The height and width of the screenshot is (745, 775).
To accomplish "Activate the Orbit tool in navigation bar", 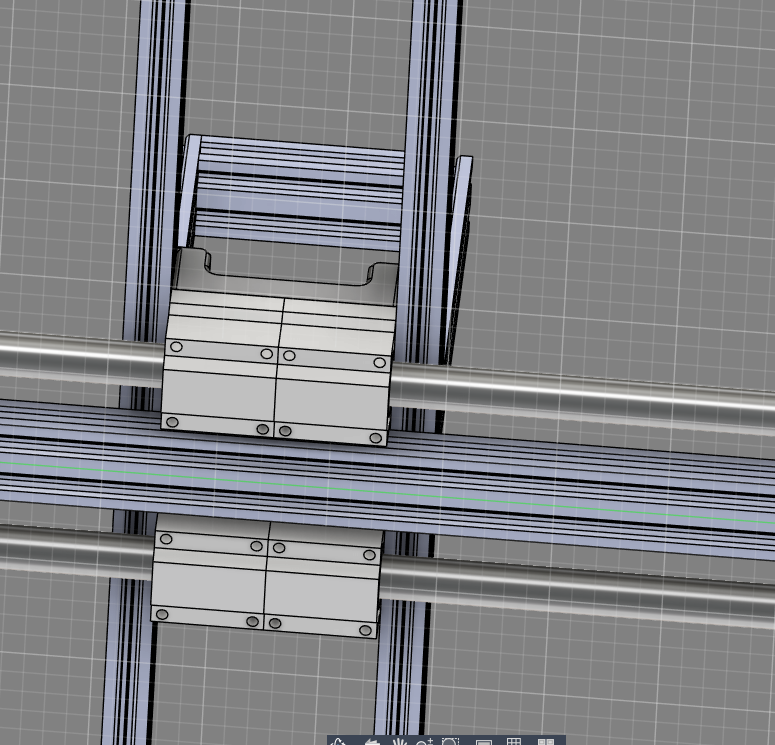I will coord(340,742).
